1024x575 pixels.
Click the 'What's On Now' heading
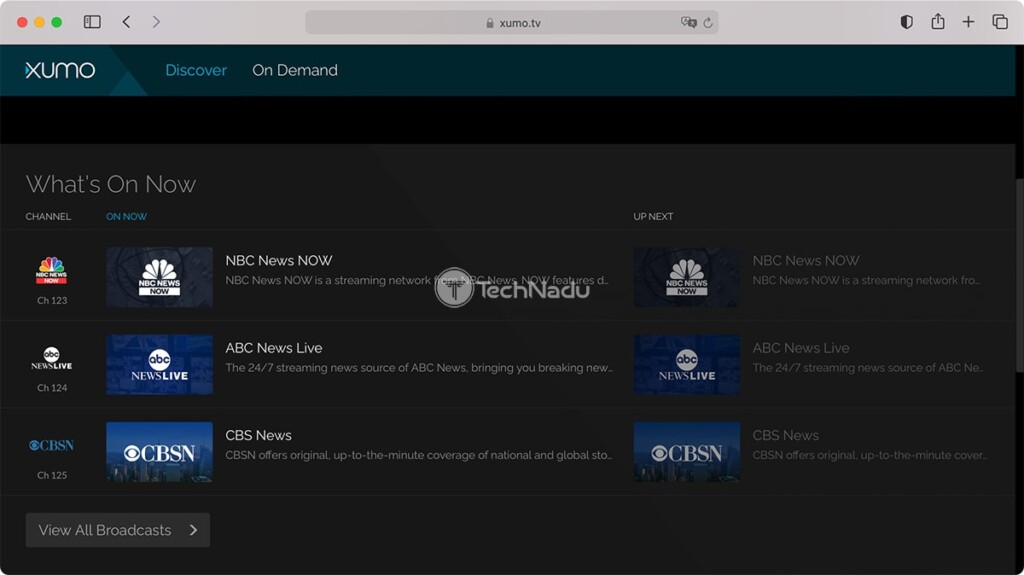[x=110, y=184]
